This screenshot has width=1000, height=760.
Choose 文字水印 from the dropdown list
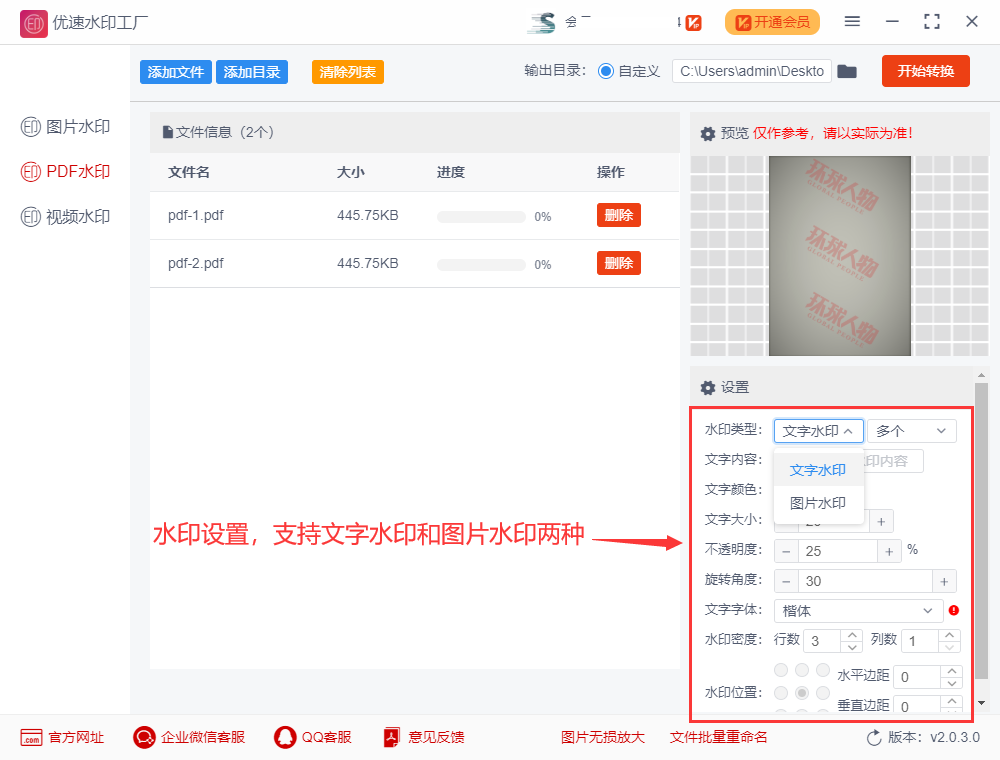819,470
